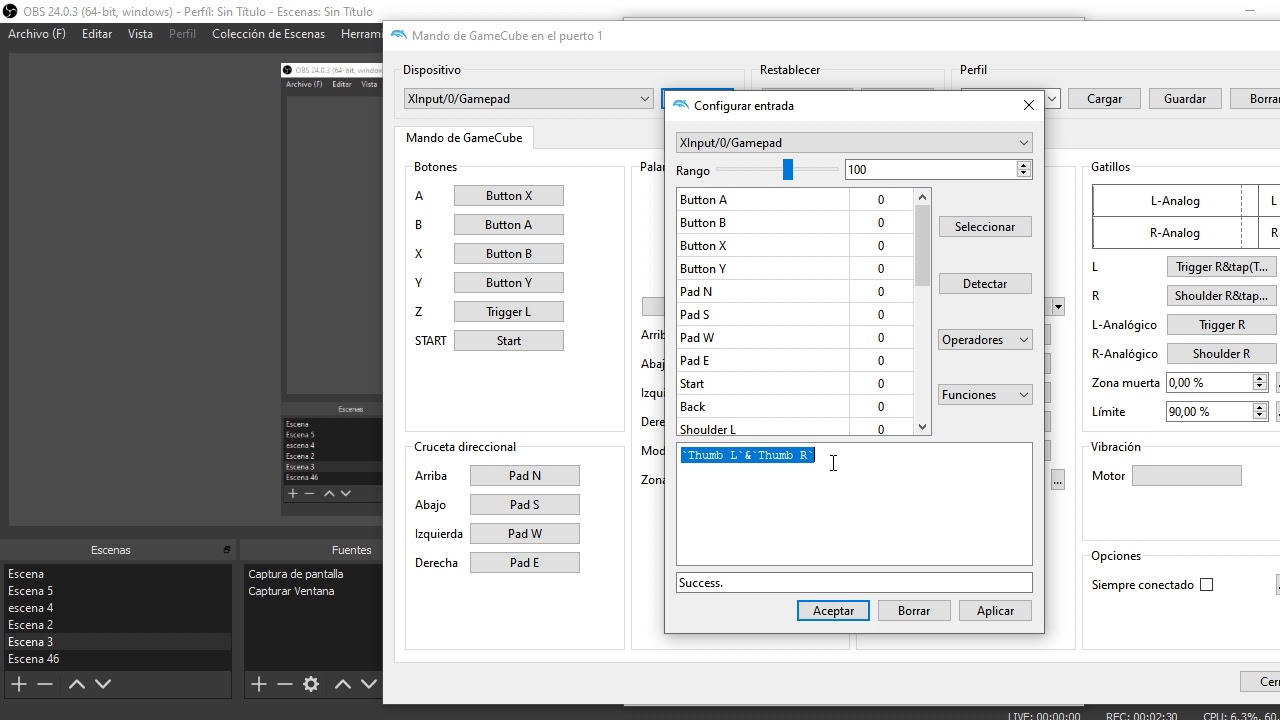Move scene down arrow in Escenas panel
1280x720 pixels.
coord(102,684)
